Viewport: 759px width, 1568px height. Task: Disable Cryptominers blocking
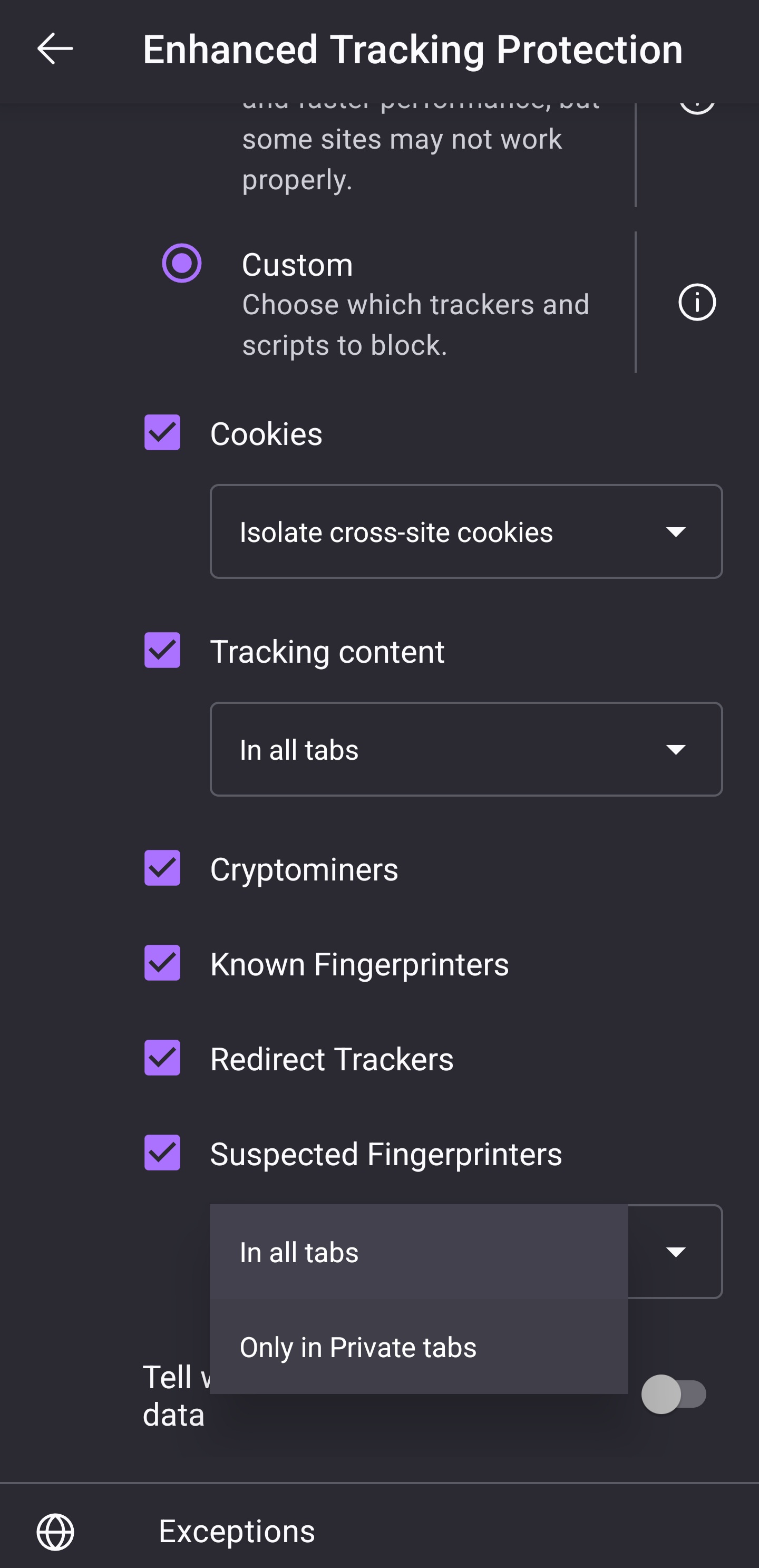pos(161,868)
